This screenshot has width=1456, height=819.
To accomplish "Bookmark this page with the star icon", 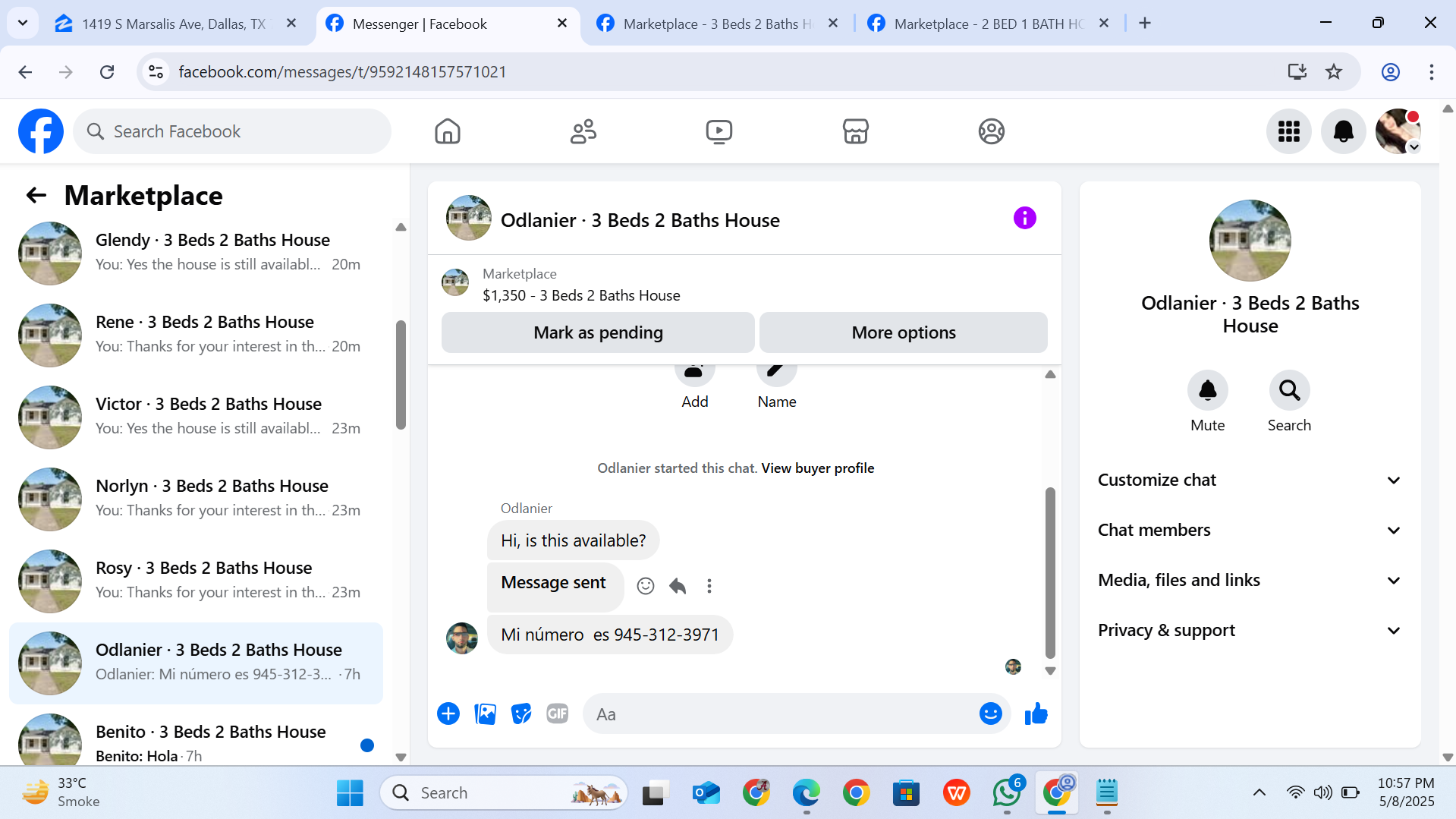I will click(1334, 72).
